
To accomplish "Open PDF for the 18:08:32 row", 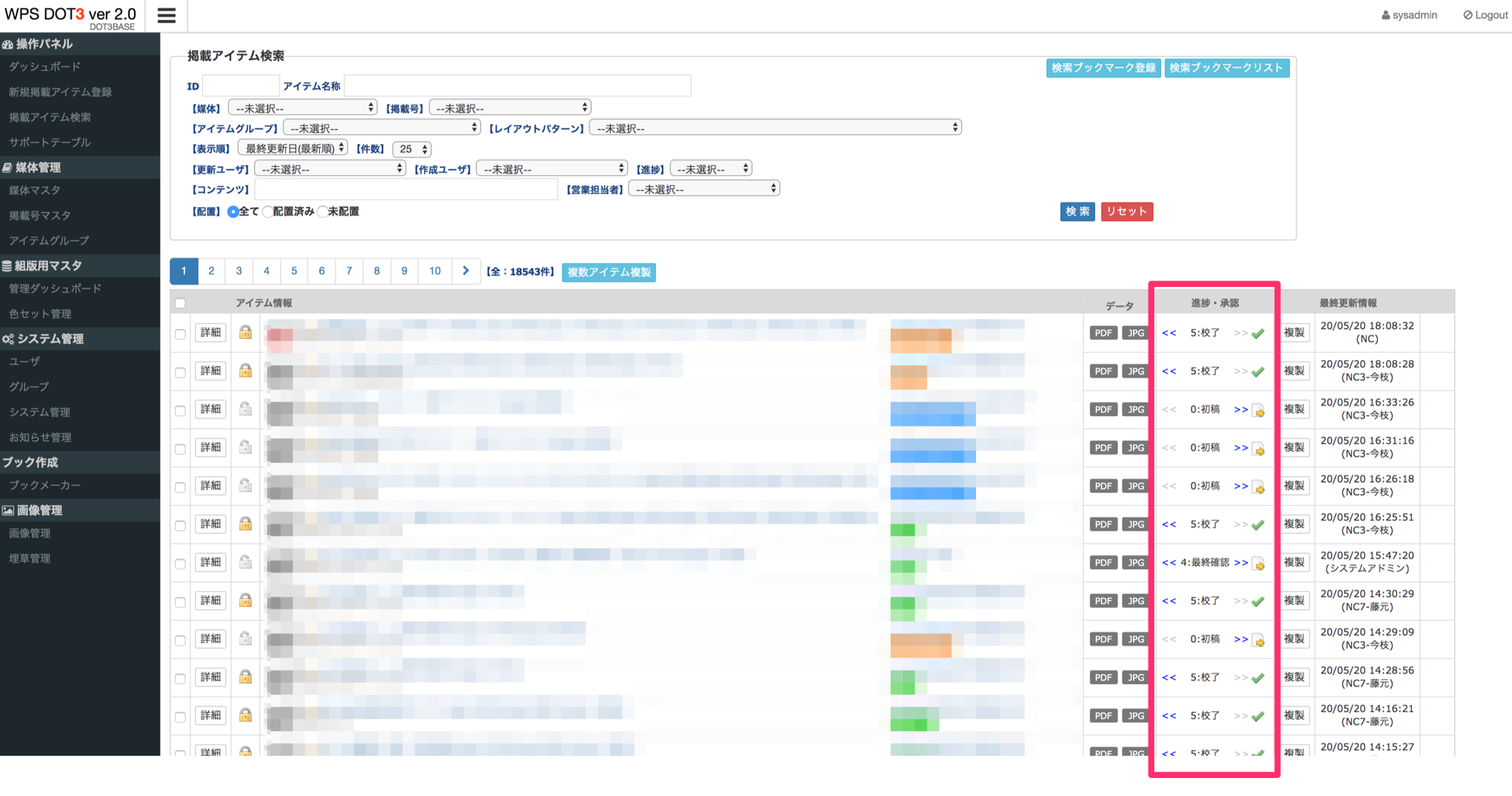I will [x=1103, y=333].
